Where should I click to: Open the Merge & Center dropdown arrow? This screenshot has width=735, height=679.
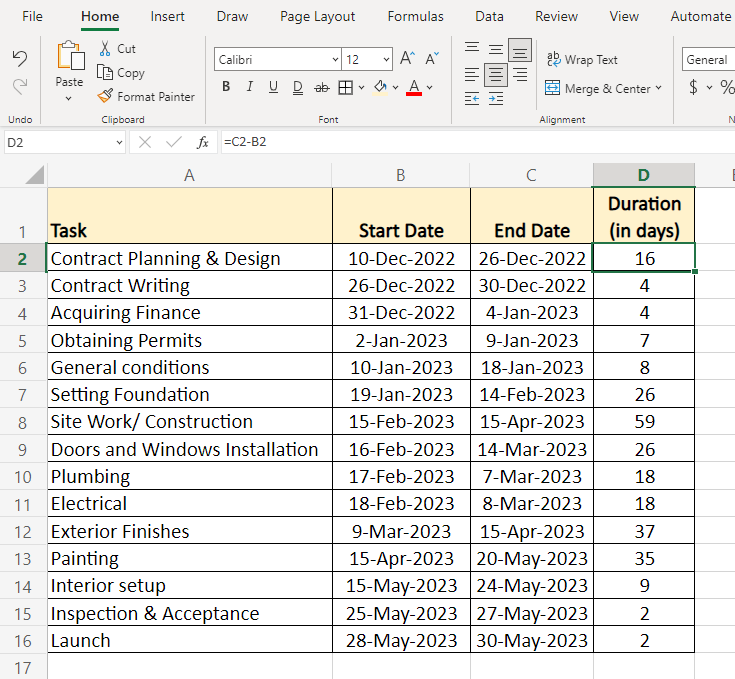click(659, 89)
